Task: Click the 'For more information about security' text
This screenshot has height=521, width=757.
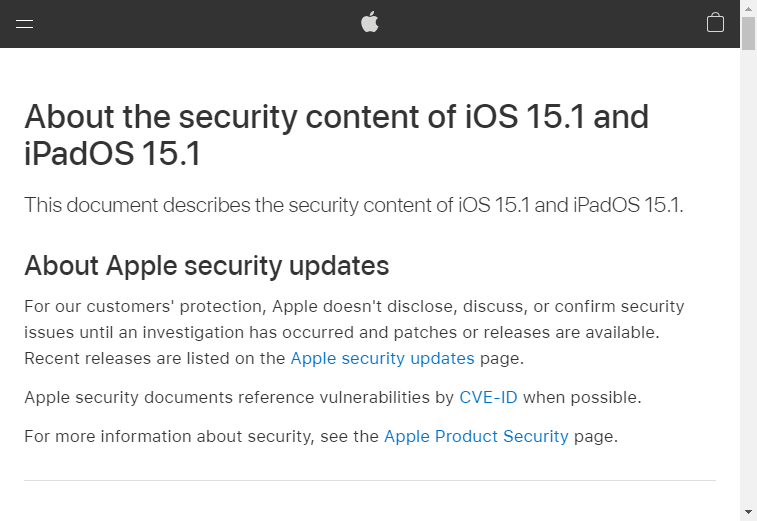Action: tap(201, 436)
